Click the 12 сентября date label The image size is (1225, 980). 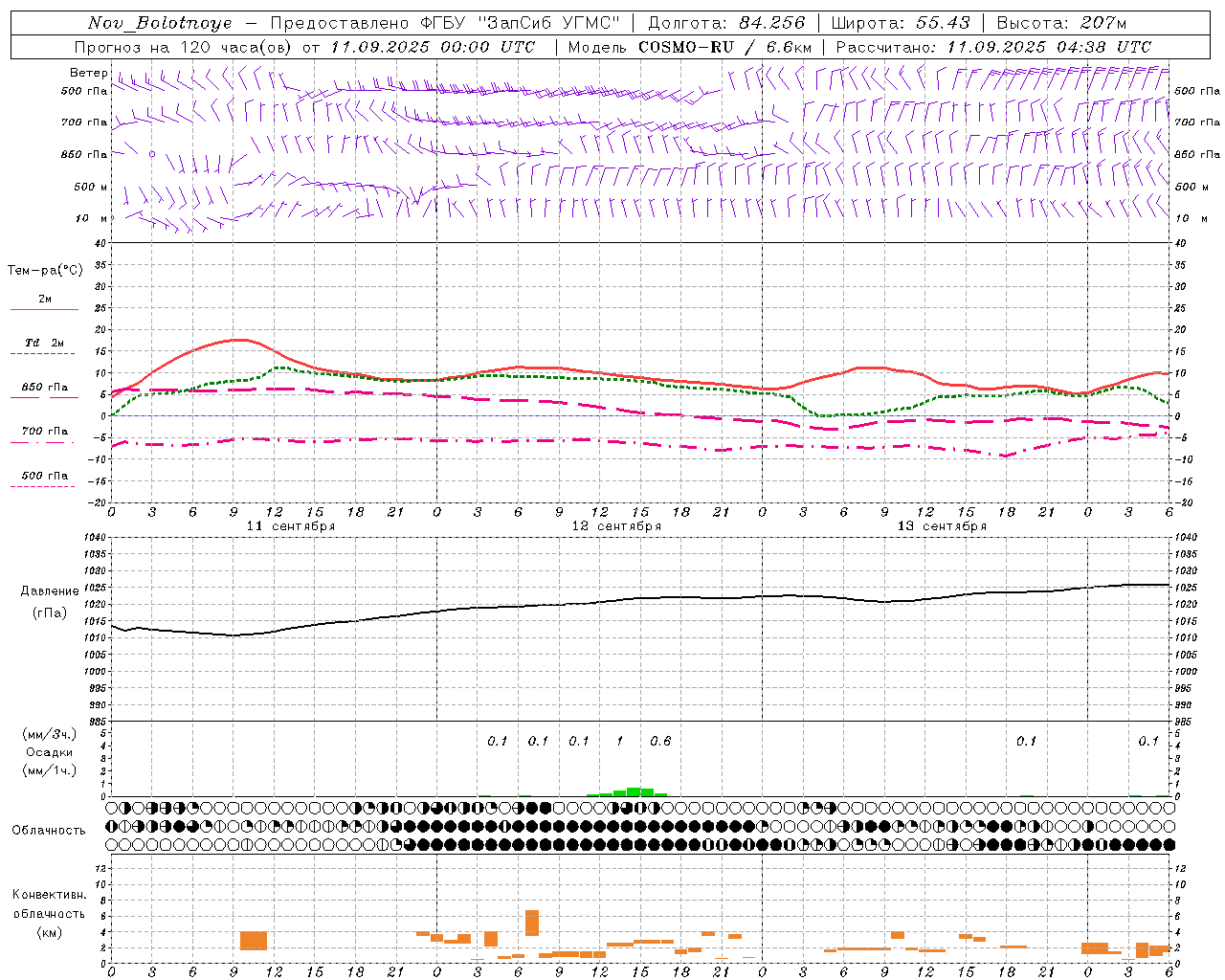[x=616, y=526]
